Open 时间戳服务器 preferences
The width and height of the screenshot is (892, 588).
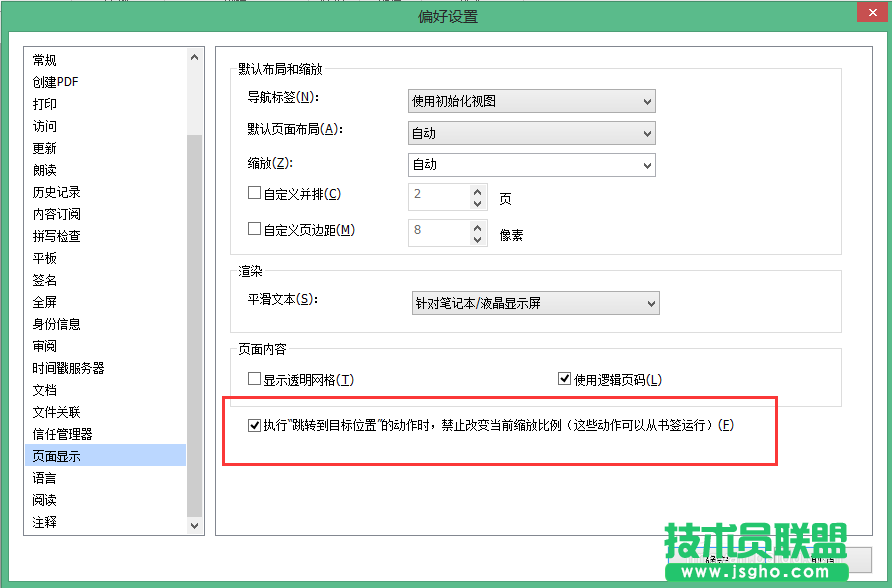[x=105, y=368]
